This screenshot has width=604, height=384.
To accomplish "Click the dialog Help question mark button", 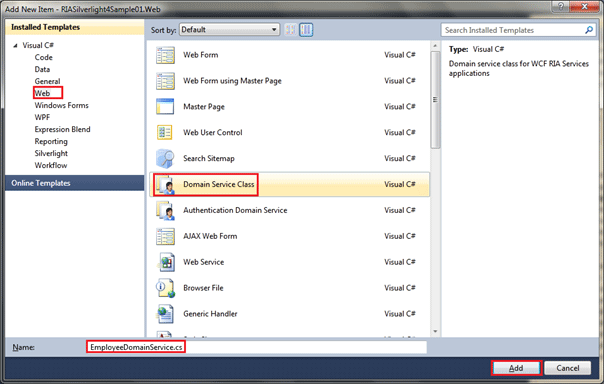I will (560, 6).
